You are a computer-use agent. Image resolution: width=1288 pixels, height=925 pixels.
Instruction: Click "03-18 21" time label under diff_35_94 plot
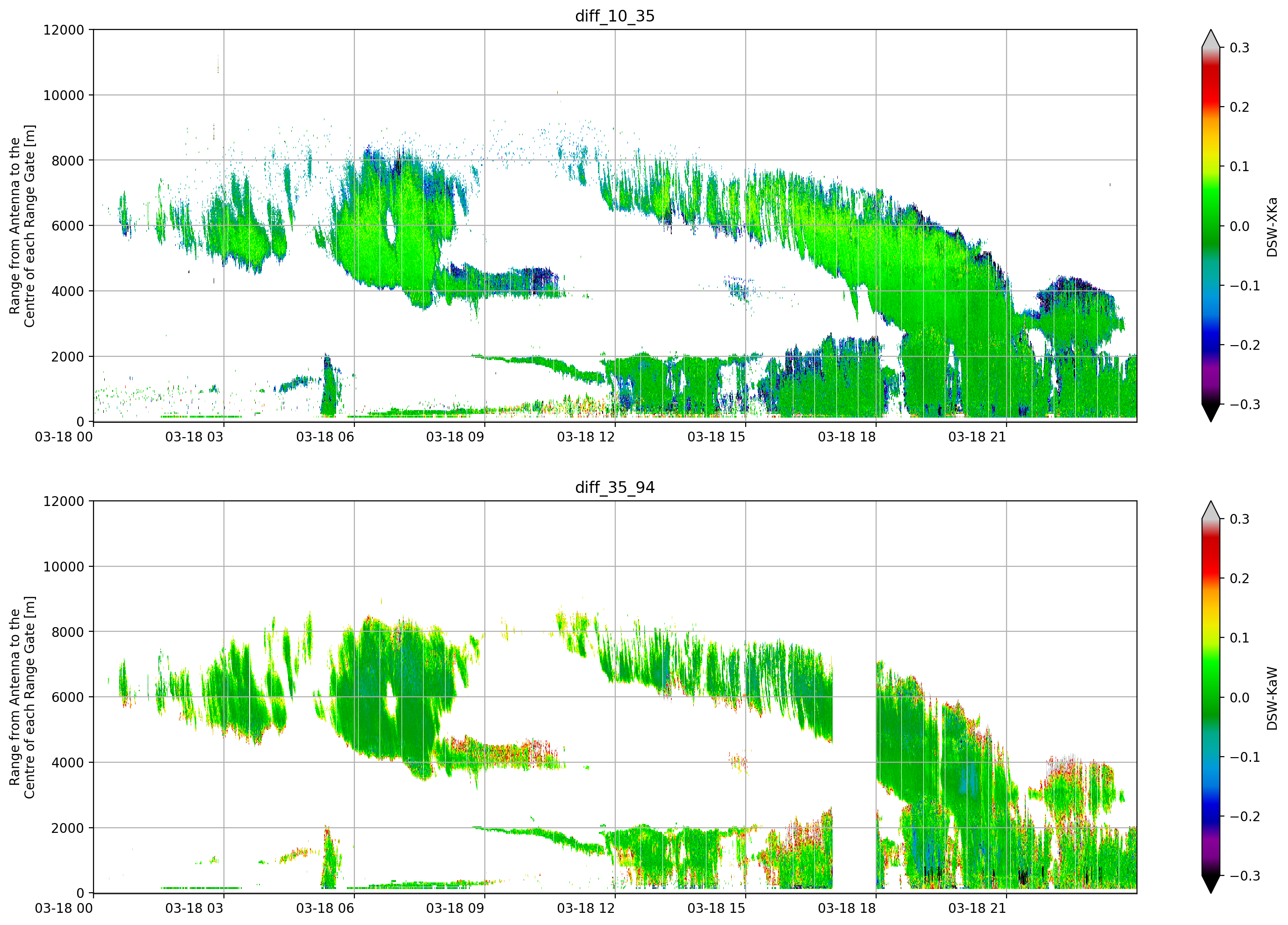pyautogui.click(x=978, y=909)
